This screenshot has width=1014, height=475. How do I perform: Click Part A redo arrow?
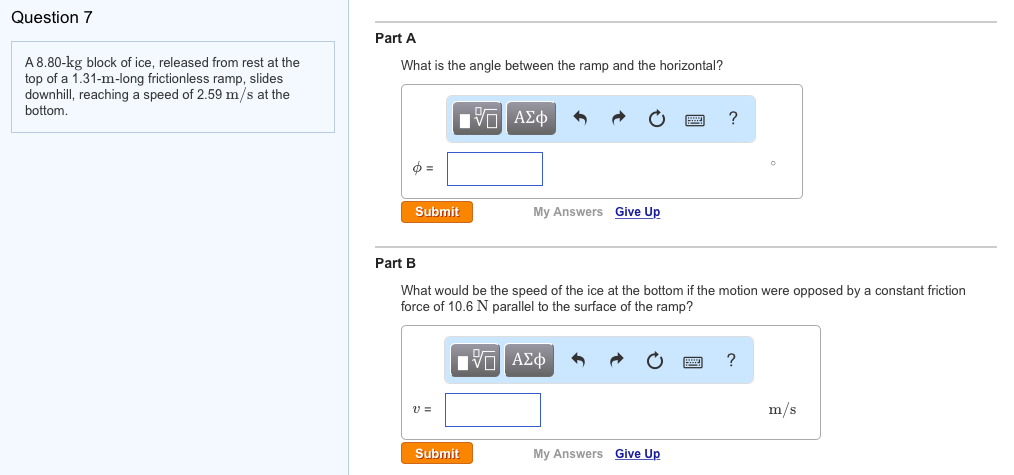point(619,119)
